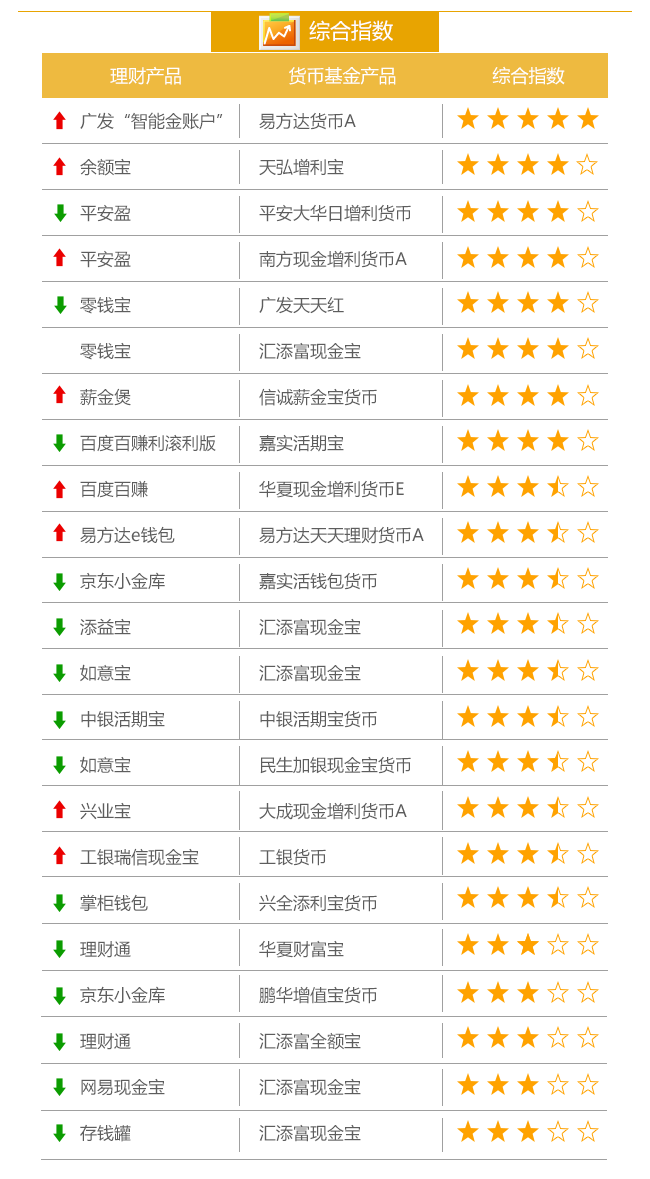Open the 广发"智能金账户" product
Image resolution: width=650 pixels, height=1179 pixels.
pyautogui.click(x=153, y=121)
